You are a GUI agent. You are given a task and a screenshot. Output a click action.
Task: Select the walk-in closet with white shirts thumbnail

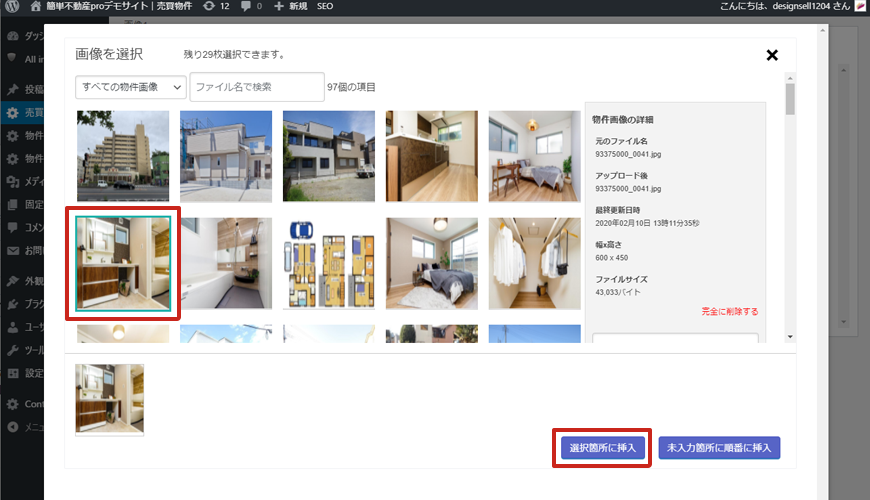coord(535,264)
